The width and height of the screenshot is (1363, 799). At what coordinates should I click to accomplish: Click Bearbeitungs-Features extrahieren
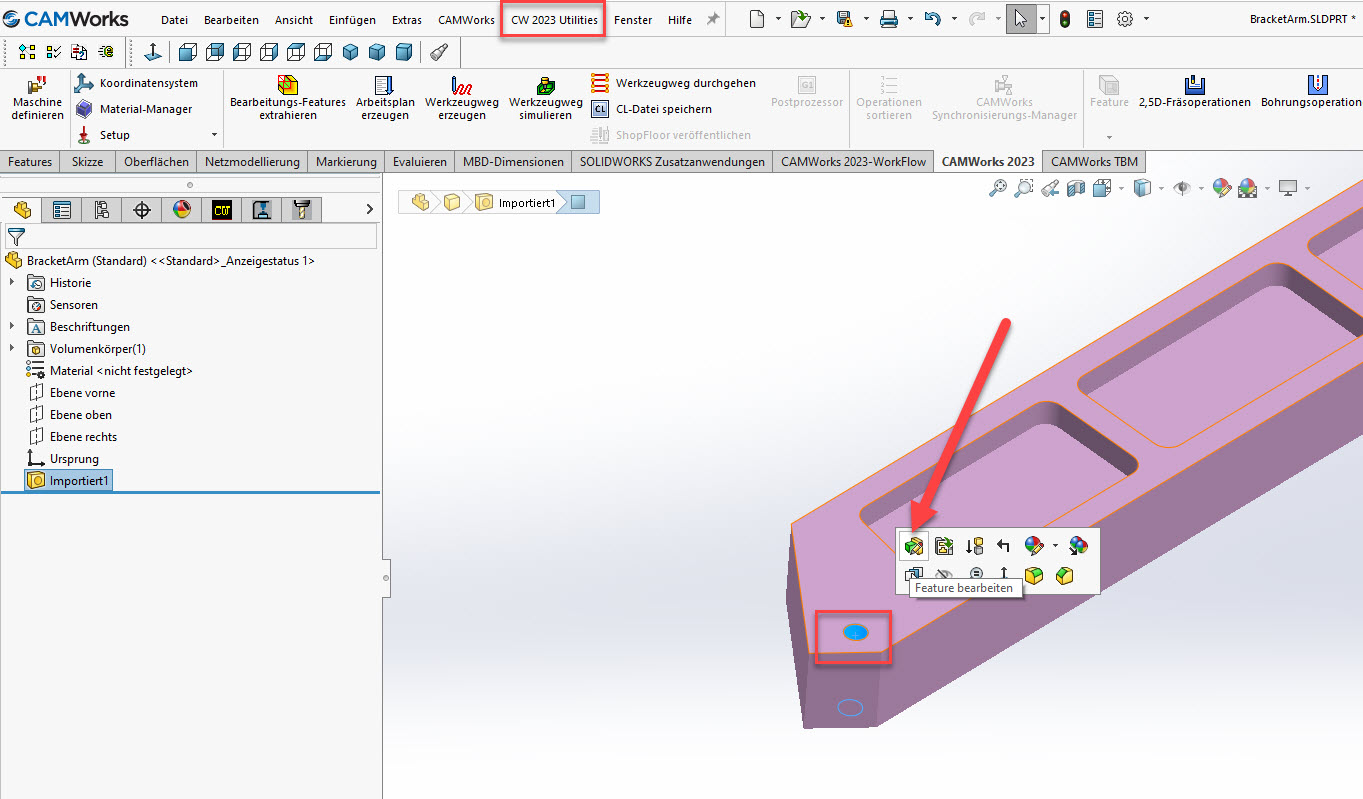point(288,98)
